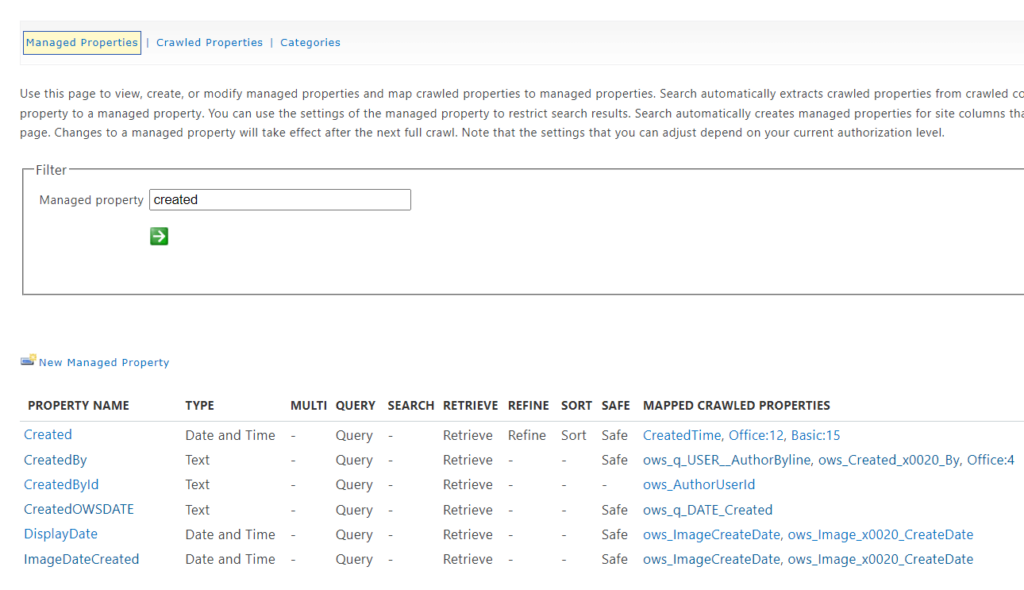1024x590 pixels.
Task: Click the ows_q_USER__AuthorByline mapped properties link
Action: point(828,460)
